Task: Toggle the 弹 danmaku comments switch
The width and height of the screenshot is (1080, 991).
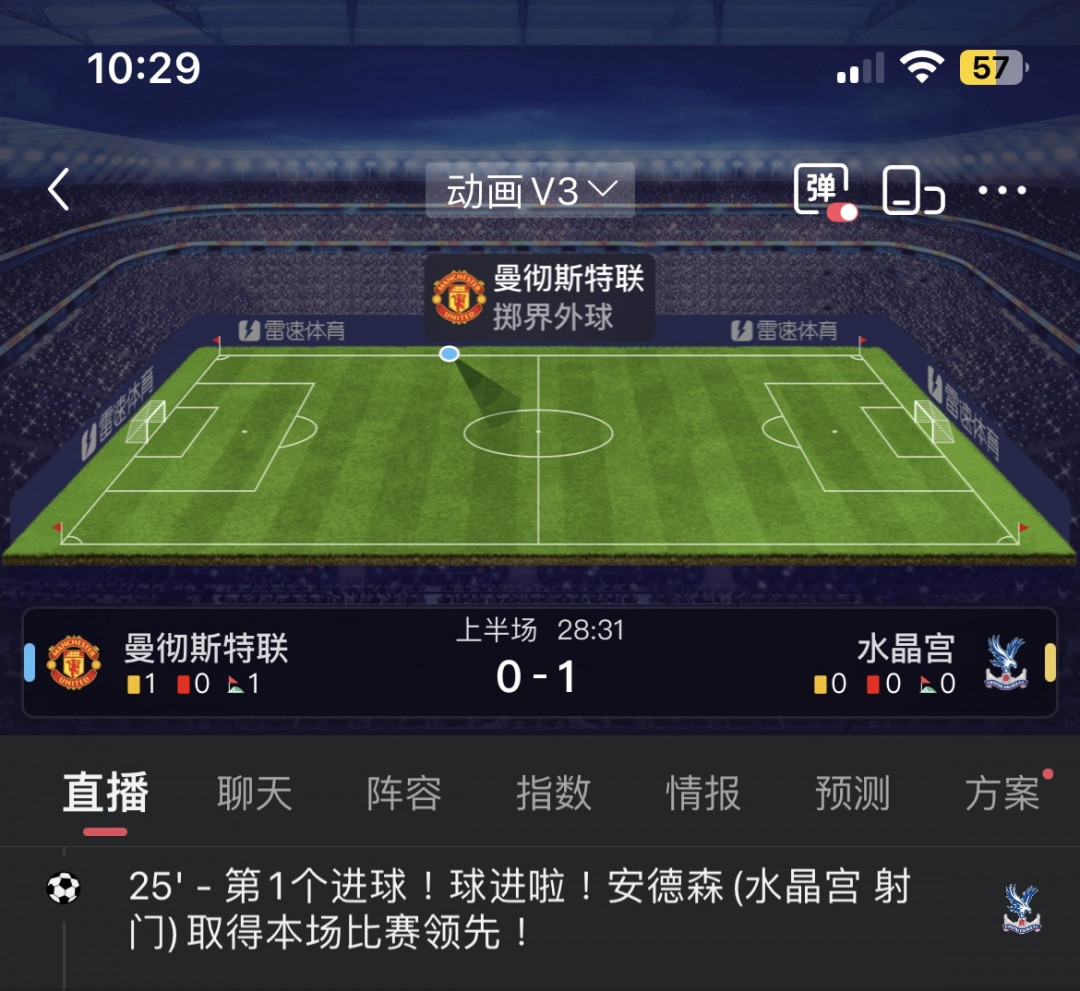Action: [825, 191]
